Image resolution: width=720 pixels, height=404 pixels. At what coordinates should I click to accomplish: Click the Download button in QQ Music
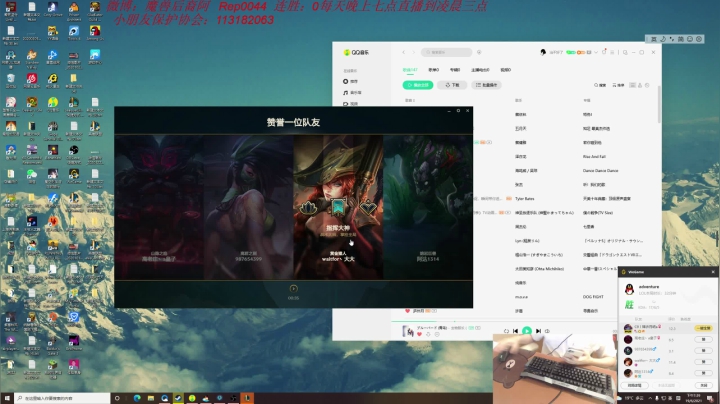[x=452, y=85]
